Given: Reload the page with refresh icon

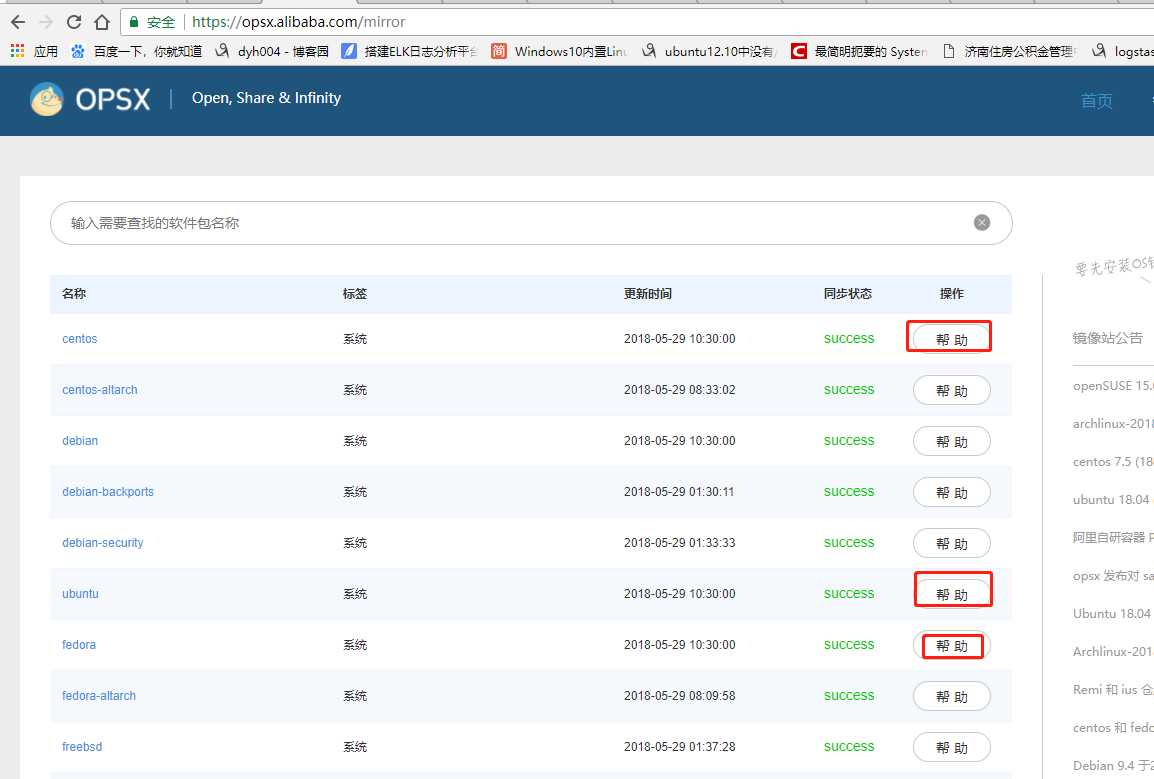Looking at the screenshot, I should (74, 22).
